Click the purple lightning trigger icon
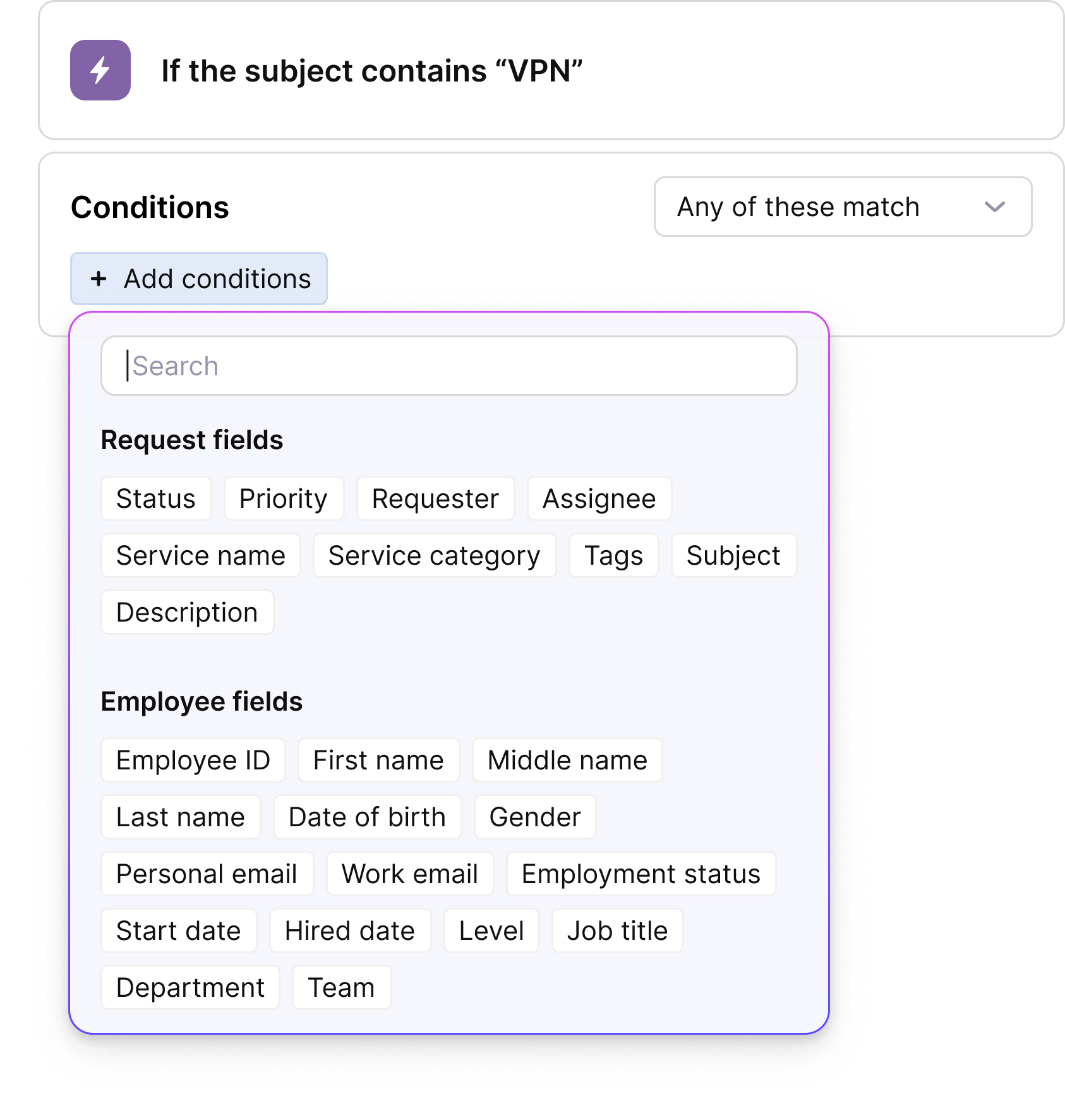The height and width of the screenshot is (1120, 1065). (100, 71)
